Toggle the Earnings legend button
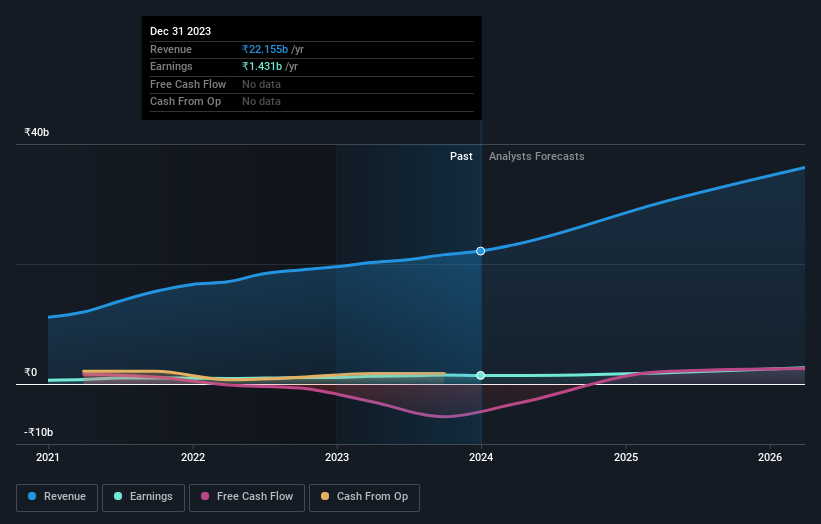Screen dimensions: 821x524 (143, 497)
